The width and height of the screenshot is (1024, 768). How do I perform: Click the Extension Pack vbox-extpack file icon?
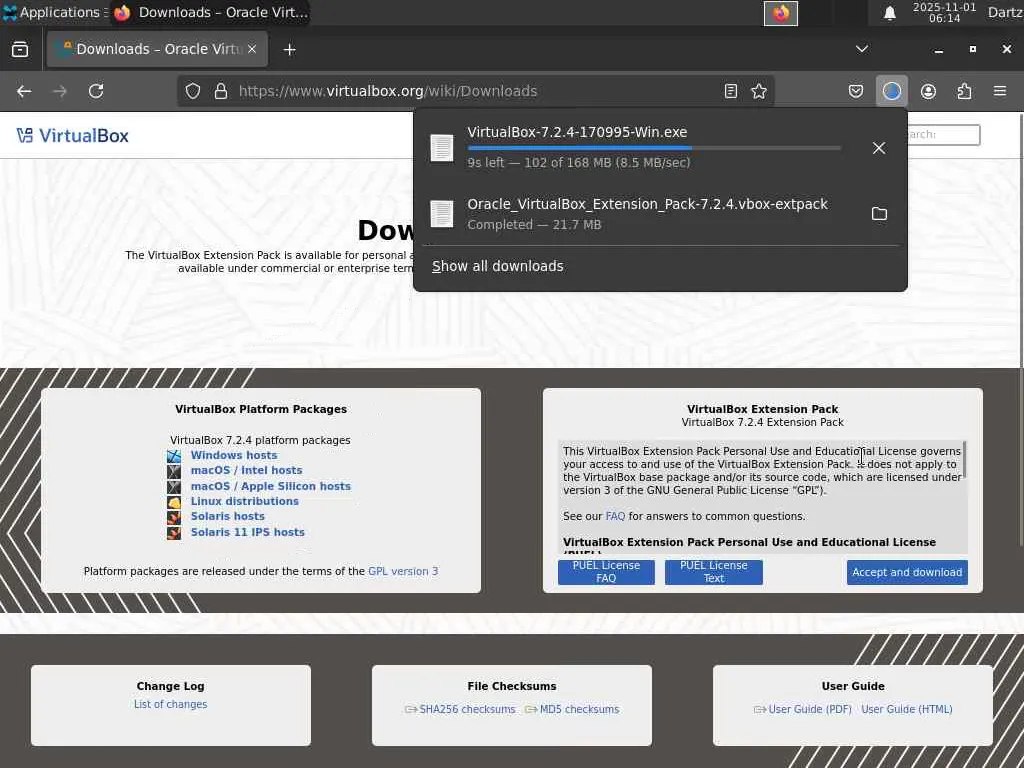(441, 214)
